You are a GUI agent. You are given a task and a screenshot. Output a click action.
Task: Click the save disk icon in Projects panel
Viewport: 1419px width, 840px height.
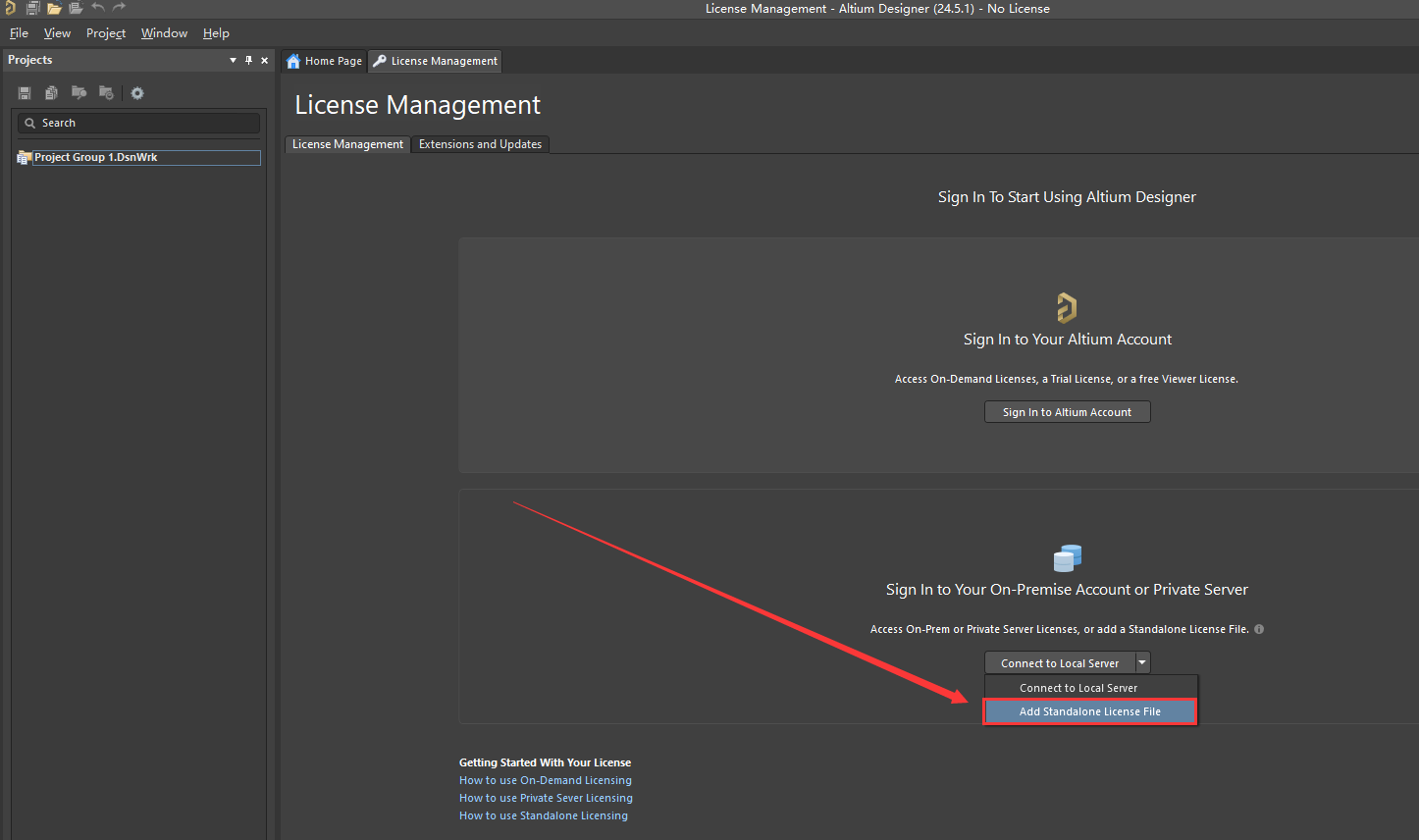click(x=25, y=93)
